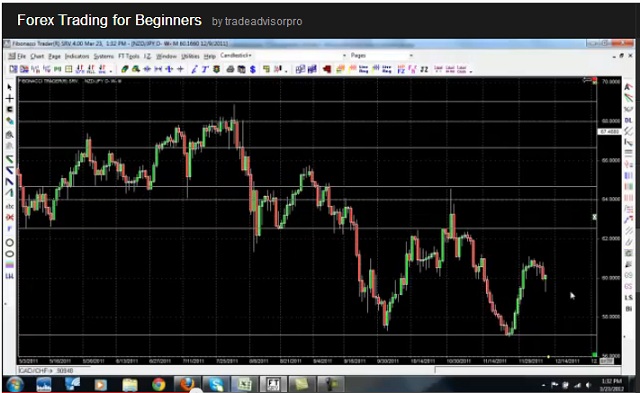
Task: Click the horizontal scrollbar below the chart
Action: click(527, 370)
